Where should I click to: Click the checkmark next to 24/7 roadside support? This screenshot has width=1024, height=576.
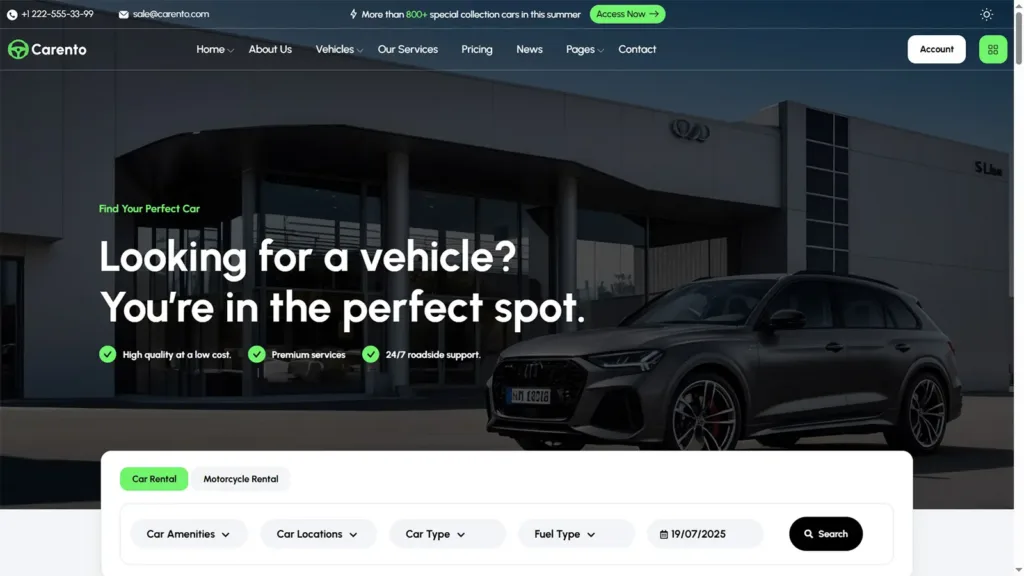(370, 354)
